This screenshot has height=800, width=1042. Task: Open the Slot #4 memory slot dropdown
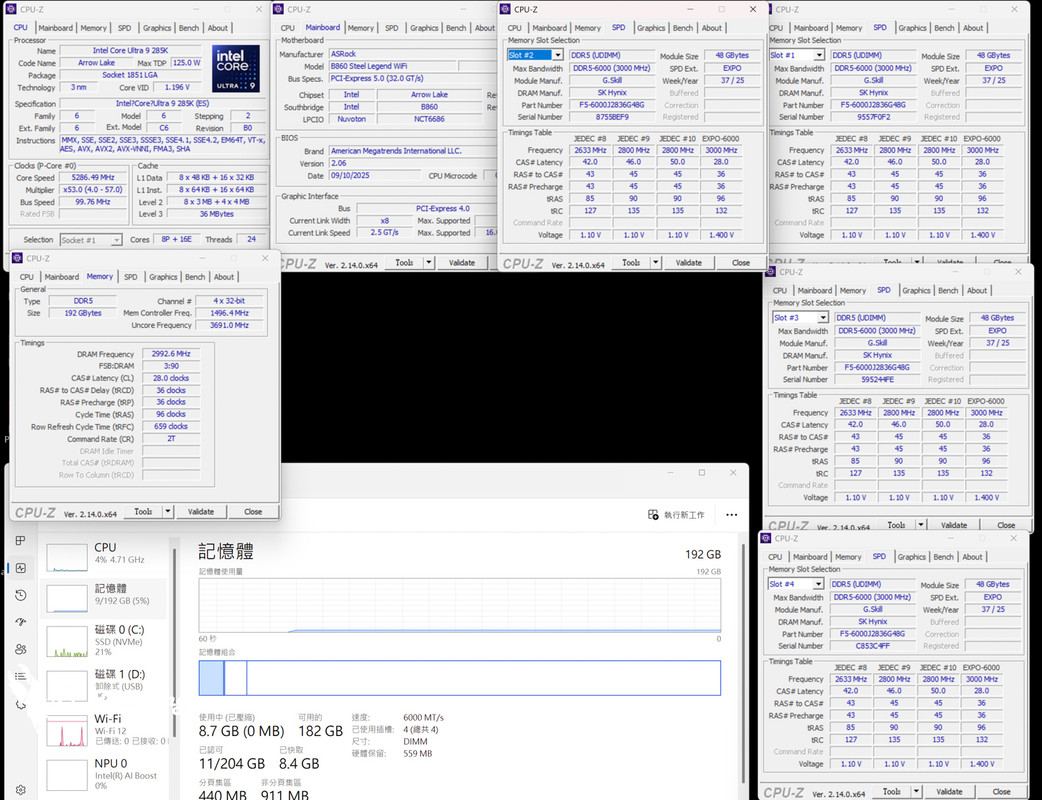819,584
